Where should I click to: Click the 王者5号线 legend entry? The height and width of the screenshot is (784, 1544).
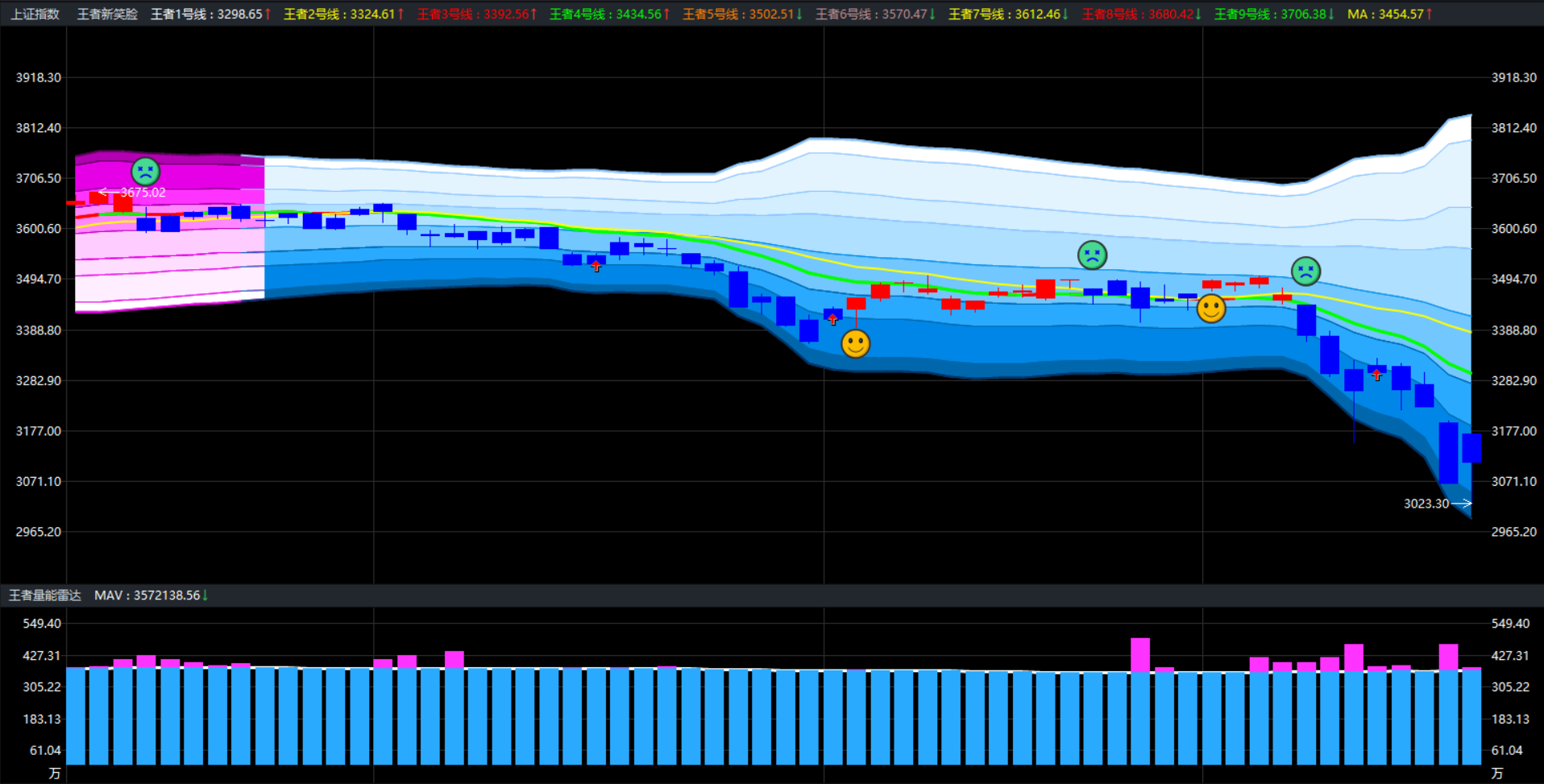[x=741, y=15]
